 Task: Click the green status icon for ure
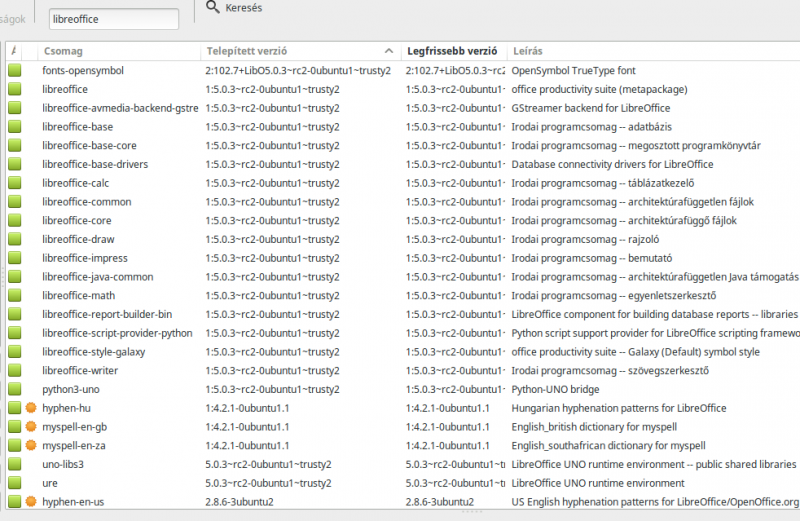click(15, 483)
